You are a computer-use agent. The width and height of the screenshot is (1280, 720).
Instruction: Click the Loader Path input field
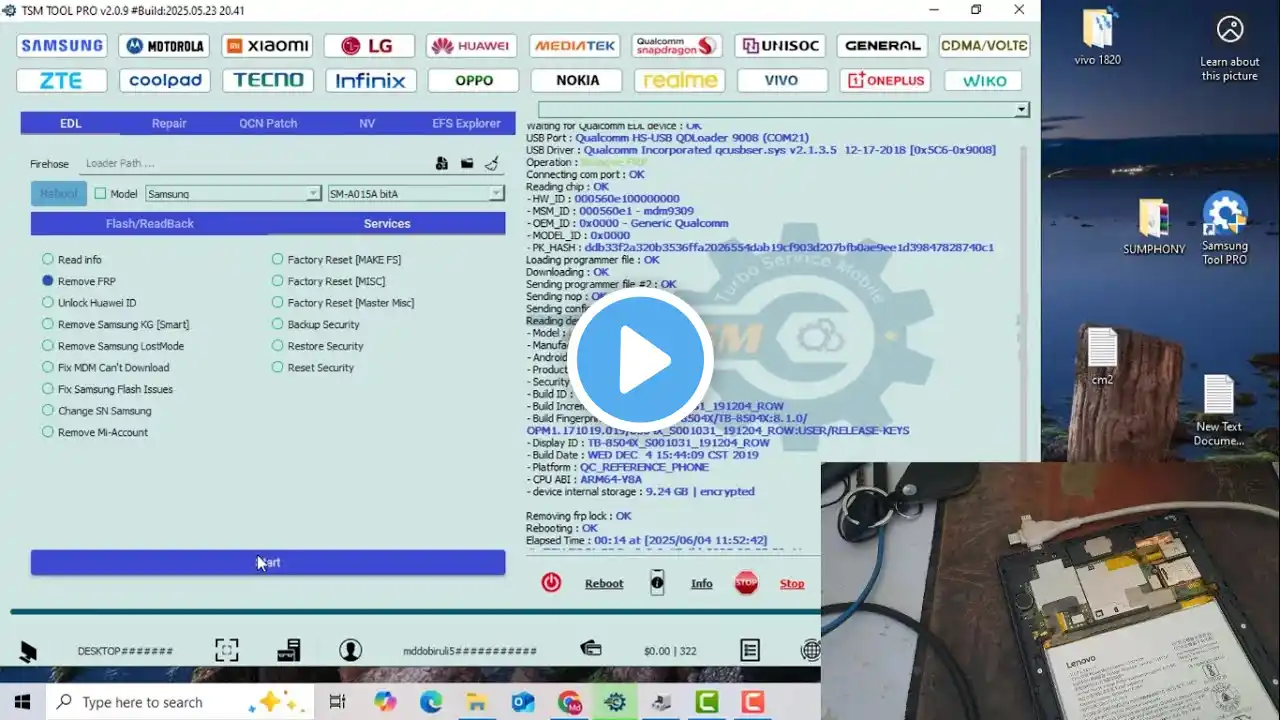tap(255, 163)
